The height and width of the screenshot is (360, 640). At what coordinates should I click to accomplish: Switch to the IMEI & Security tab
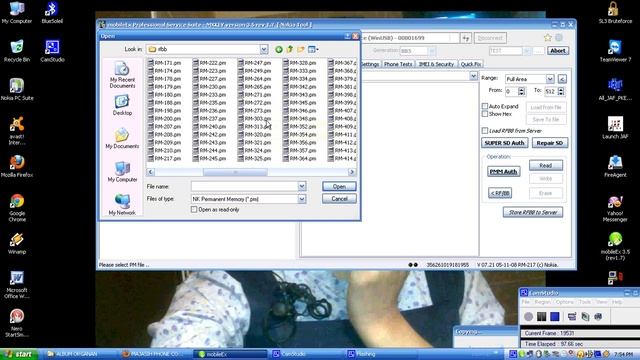436,64
